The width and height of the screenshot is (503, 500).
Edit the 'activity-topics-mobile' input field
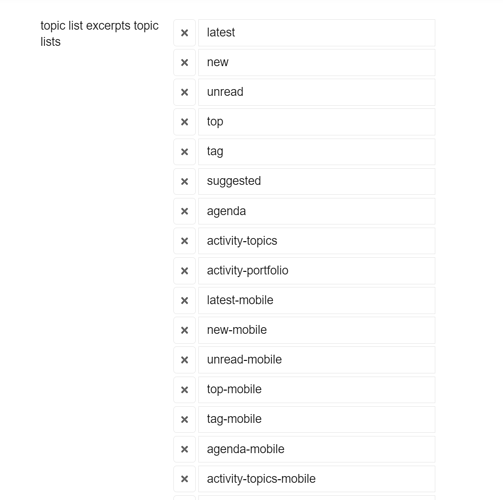(317, 479)
